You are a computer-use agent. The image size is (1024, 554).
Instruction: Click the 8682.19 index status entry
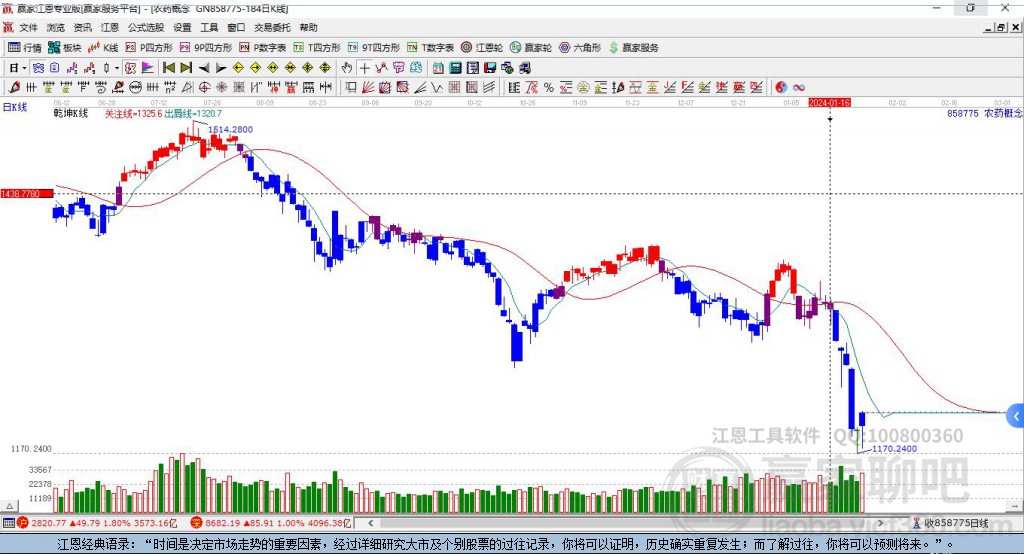(271, 523)
